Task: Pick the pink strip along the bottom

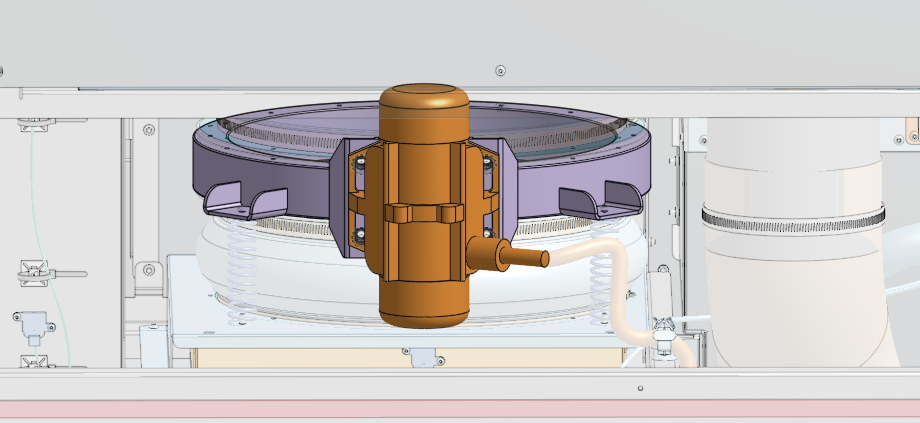Action: point(460,409)
